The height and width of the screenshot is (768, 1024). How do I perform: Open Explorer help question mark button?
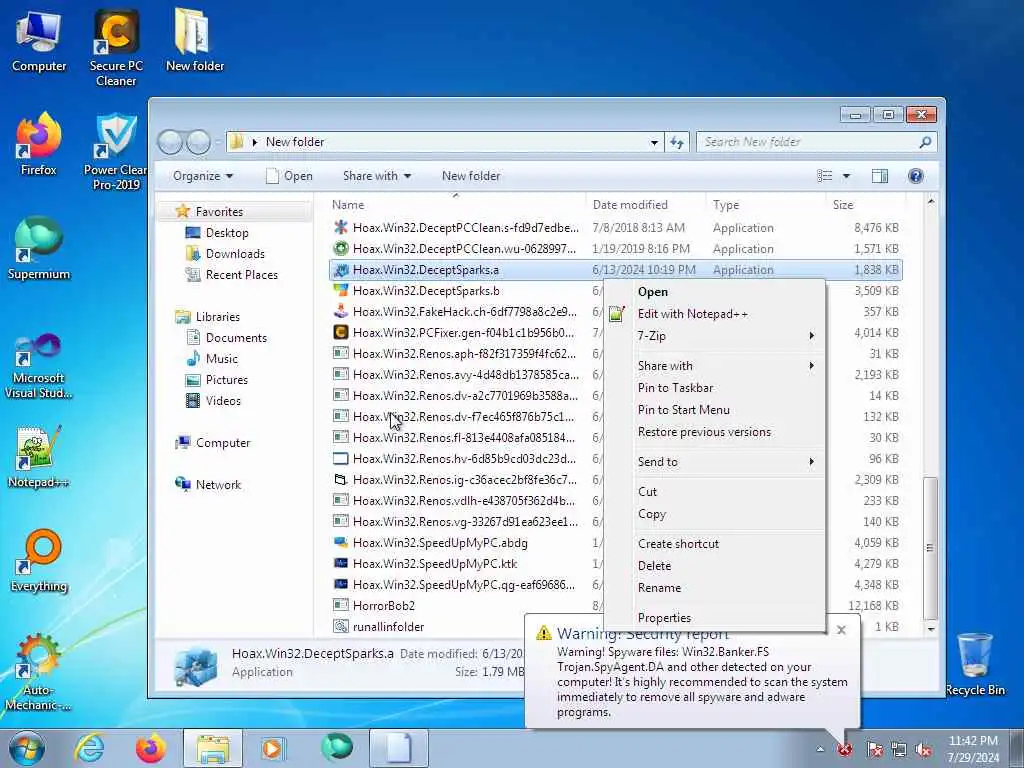click(x=916, y=176)
